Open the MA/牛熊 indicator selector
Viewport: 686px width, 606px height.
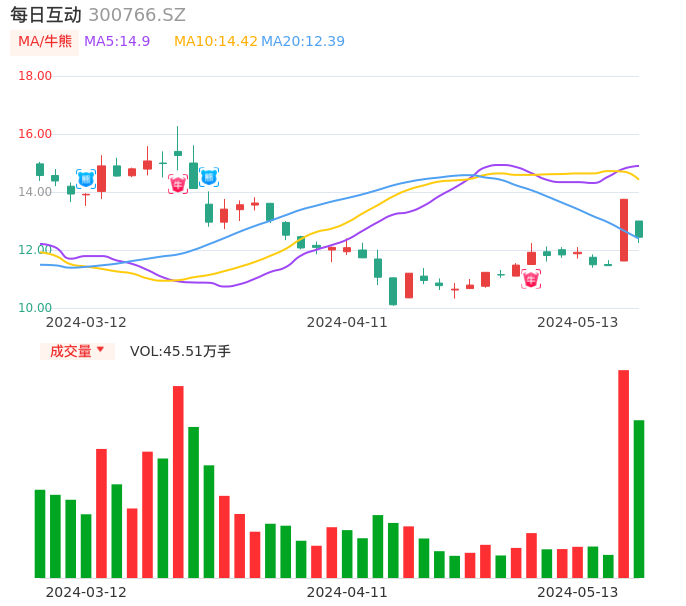pos(45,41)
